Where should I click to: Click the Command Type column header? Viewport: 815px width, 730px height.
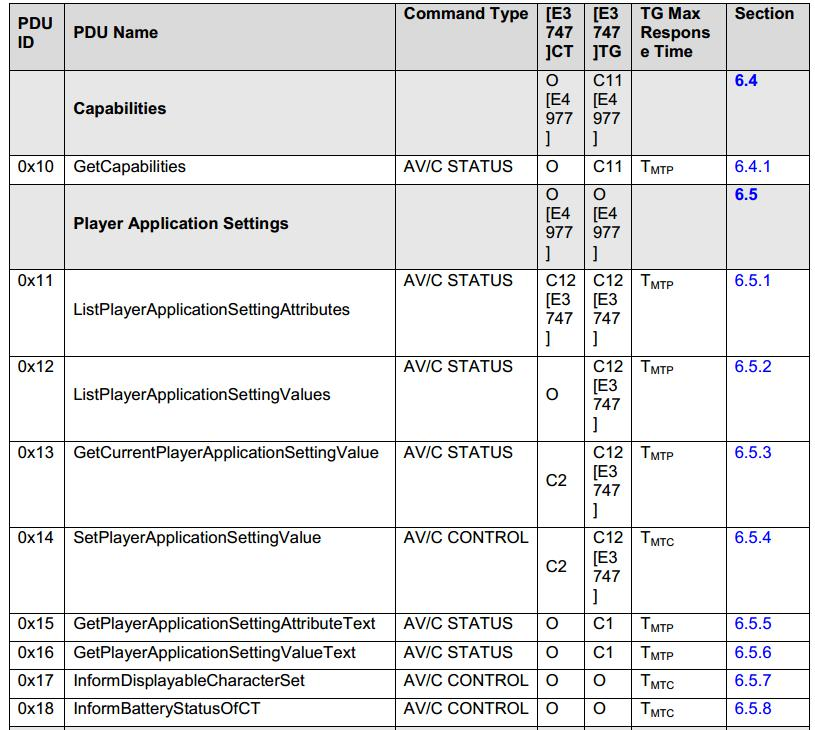tap(466, 14)
